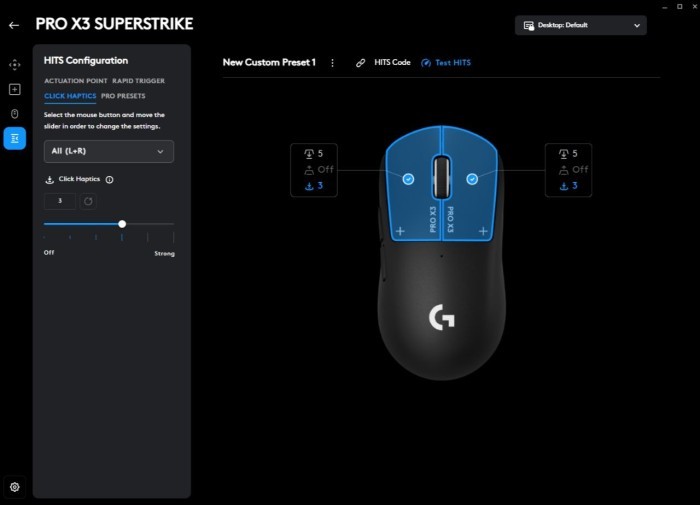Screen dimensions: 700x505
Task: Switch to ACTUATION POINT tab
Action: pyautogui.click(x=76, y=81)
